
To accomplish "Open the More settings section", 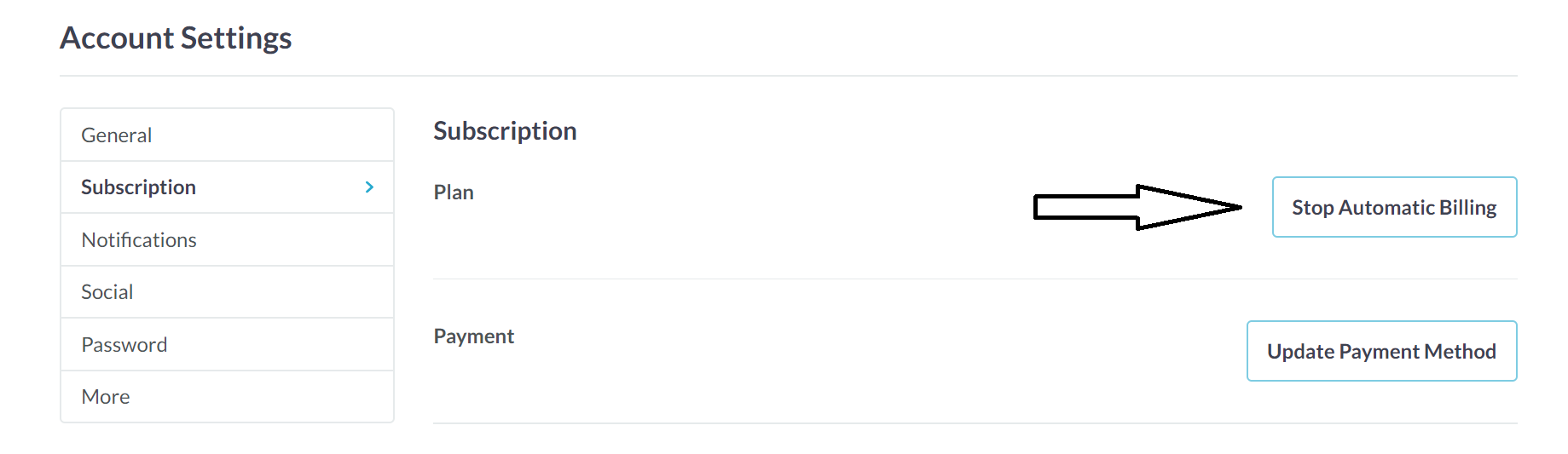I will click(106, 397).
